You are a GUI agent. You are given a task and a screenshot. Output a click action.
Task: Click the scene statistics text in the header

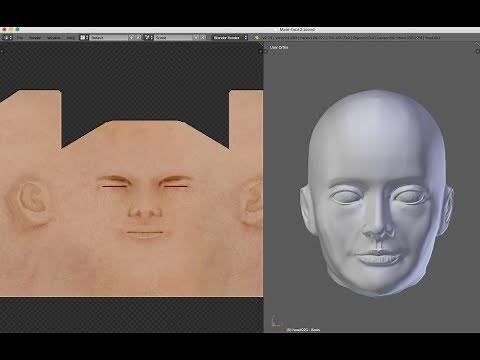[x=351, y=38]
